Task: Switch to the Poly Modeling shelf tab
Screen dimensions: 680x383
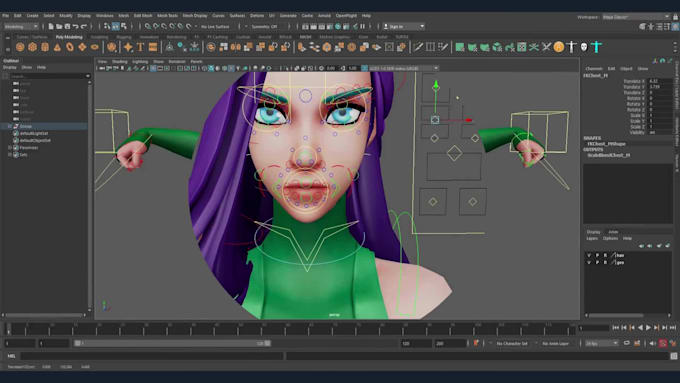Action: pos(69,37)
